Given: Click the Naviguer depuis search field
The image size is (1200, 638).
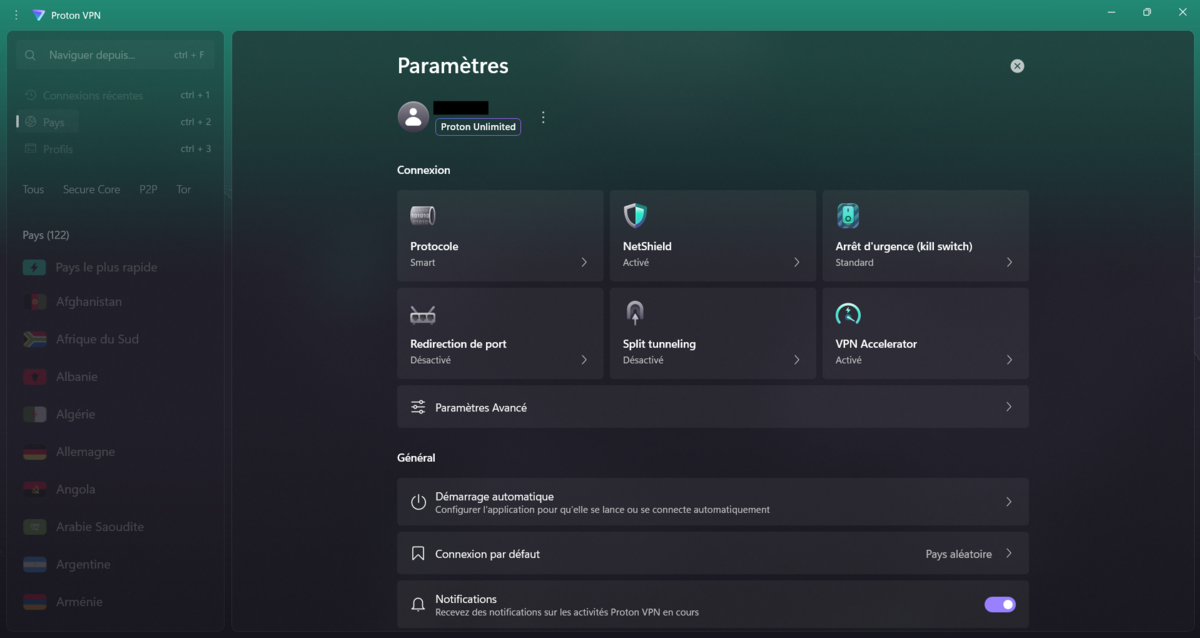Looking at the screenshot, I should [x=116, y=55].
